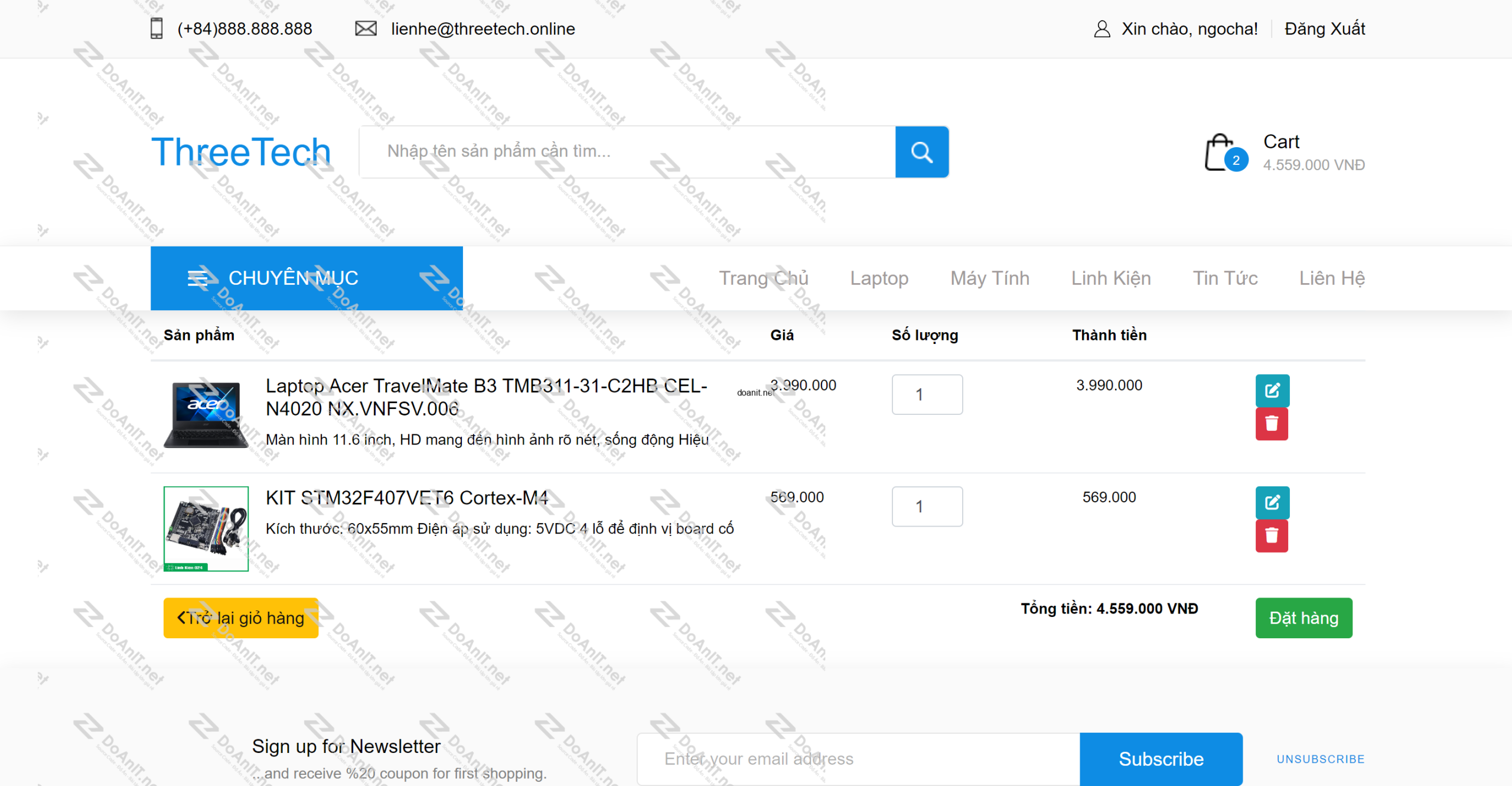Open KIT STM32F407VET6 Cortex-M4 product title
Screen dimensions: 1512x786
(407, 498)
